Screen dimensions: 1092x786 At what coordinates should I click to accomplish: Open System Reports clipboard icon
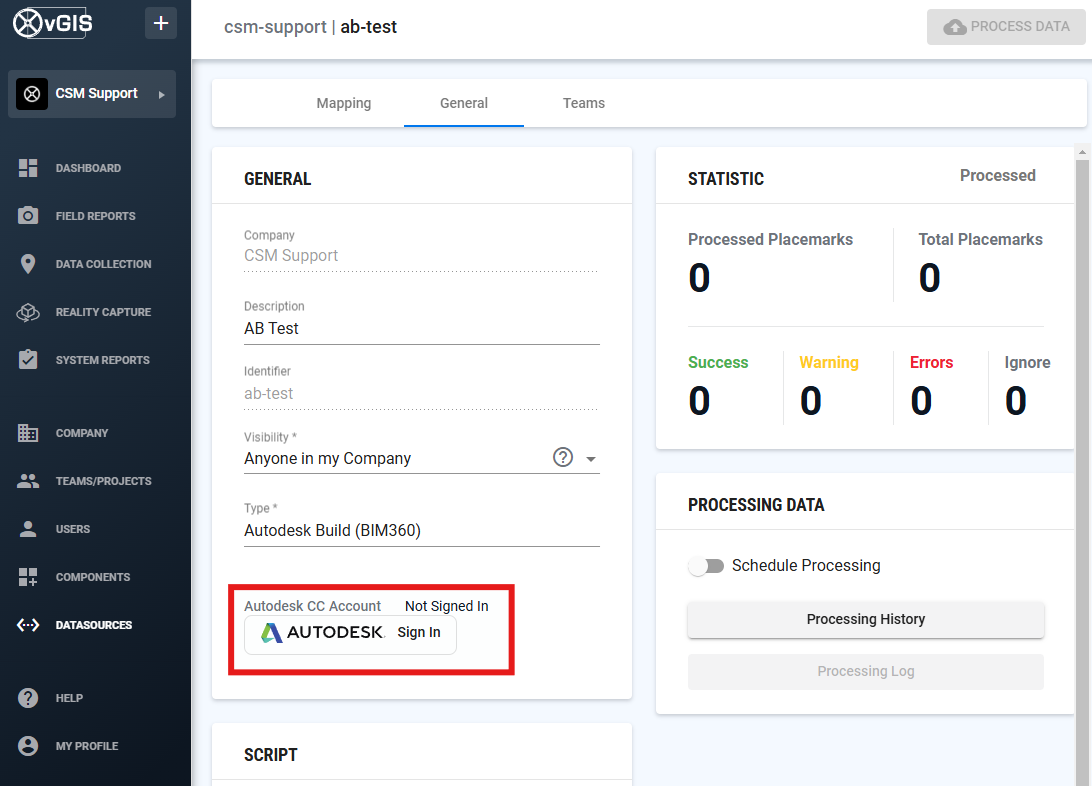coord(28,360)
